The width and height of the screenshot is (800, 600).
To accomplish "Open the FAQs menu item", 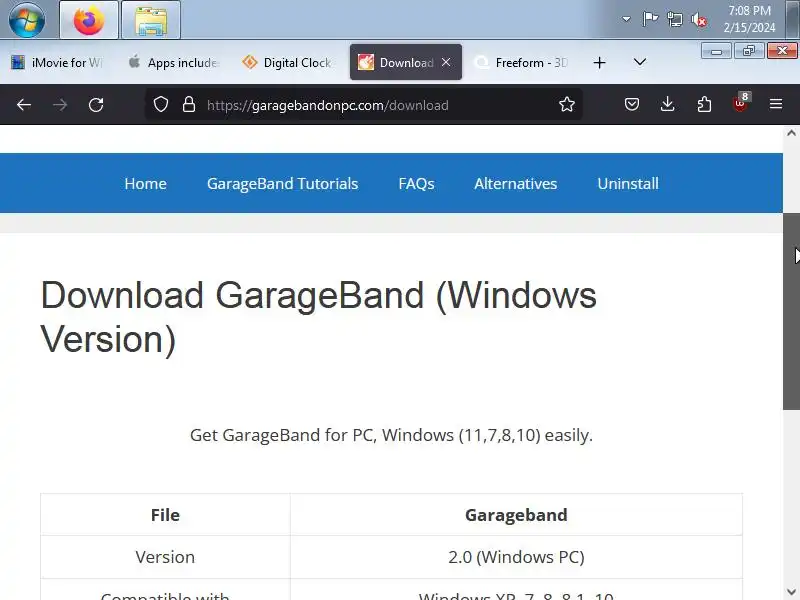I will pos(416,183).
